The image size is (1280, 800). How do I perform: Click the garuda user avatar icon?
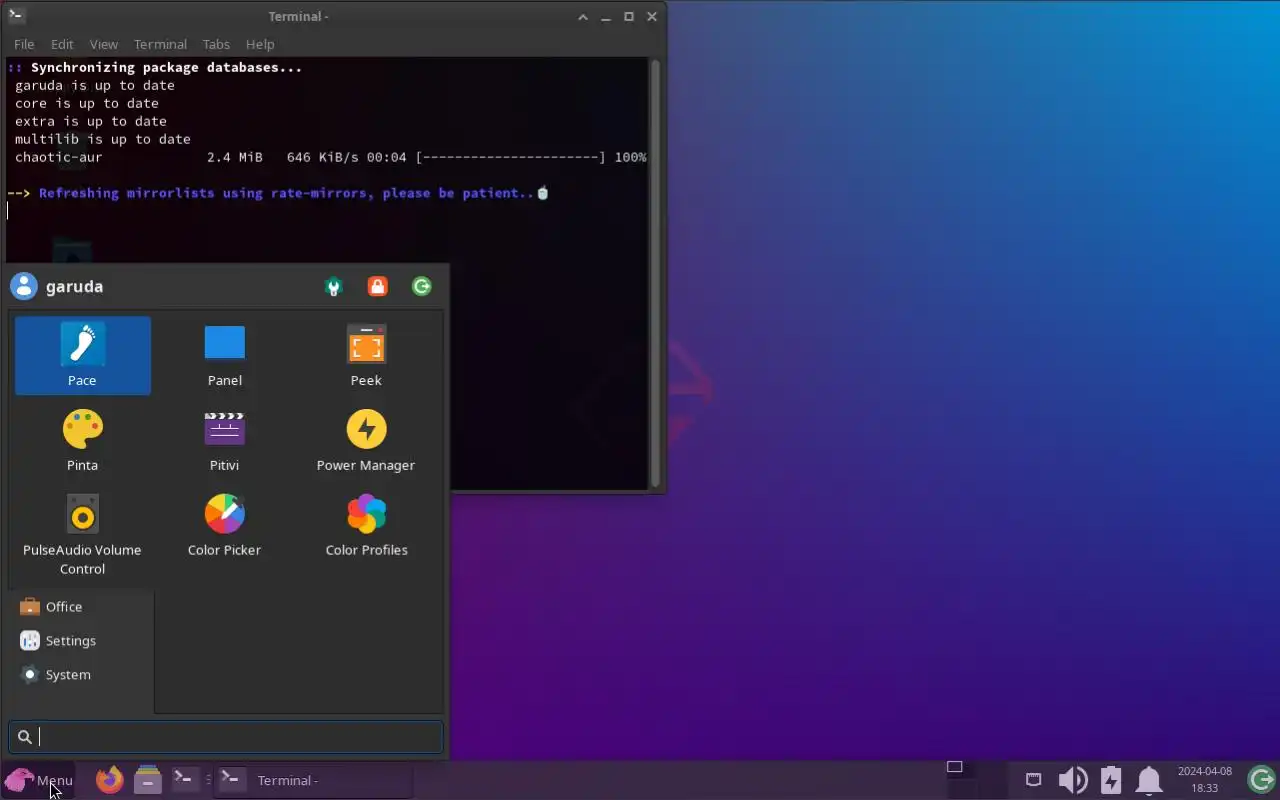click(23, 286)
